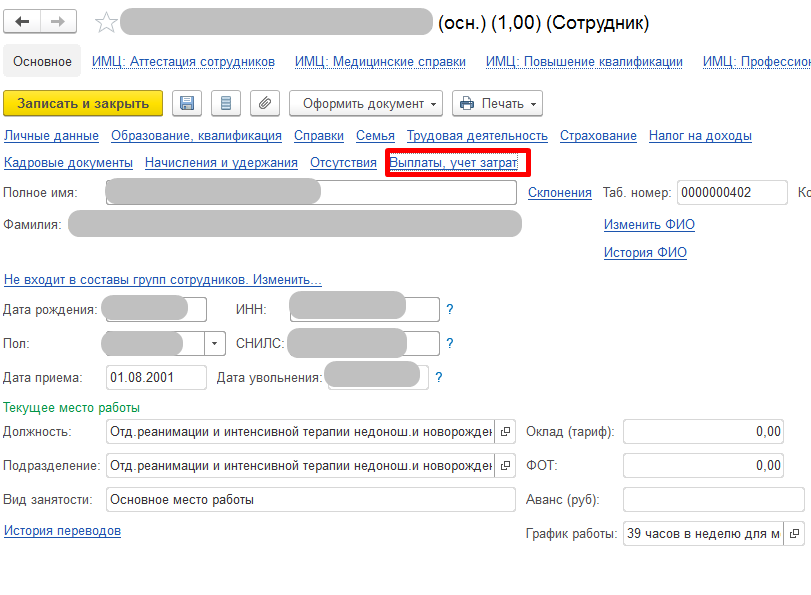
Task: Click the paperclip attached files icon
Action: (265, 103)
